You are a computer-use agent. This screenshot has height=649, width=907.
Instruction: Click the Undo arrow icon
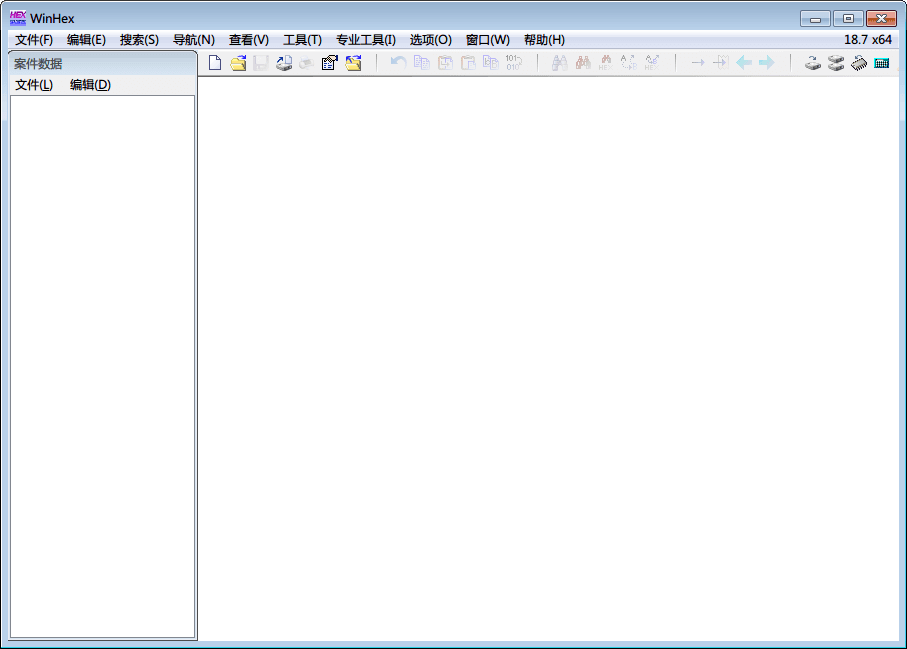[x=398, y=62]
